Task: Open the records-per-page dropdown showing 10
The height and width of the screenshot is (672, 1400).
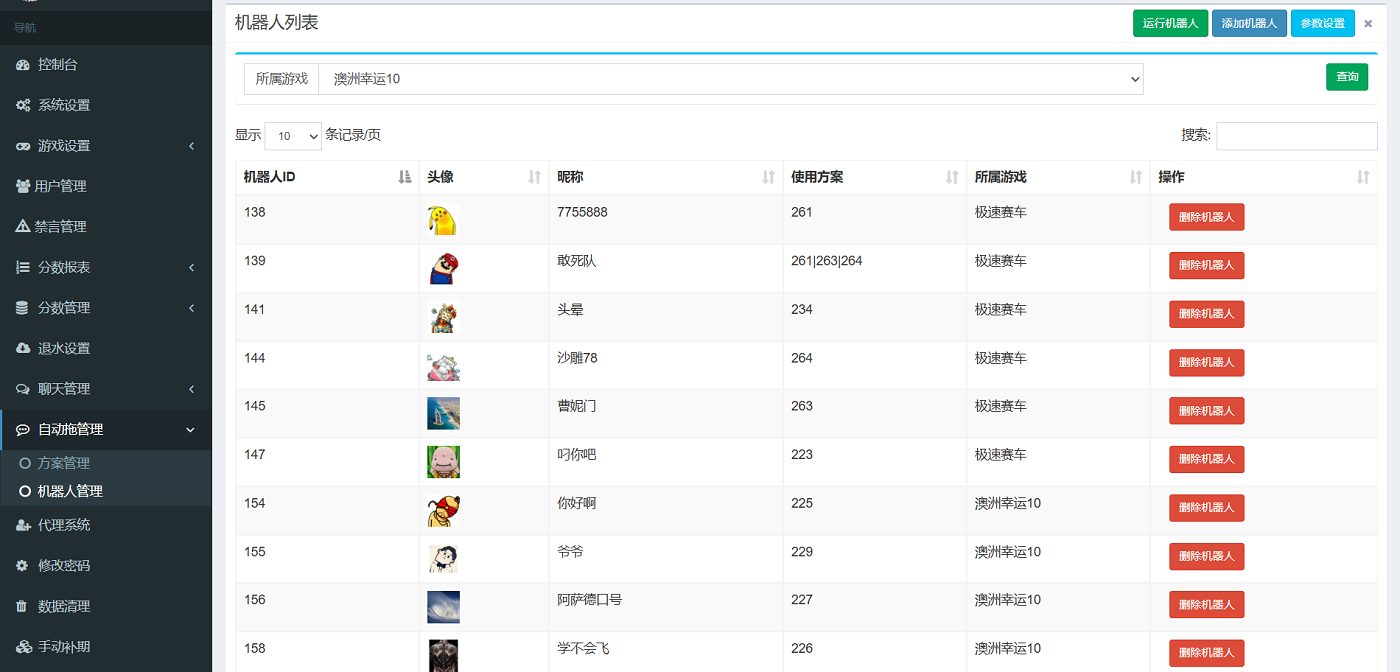Action: [293, 136]
